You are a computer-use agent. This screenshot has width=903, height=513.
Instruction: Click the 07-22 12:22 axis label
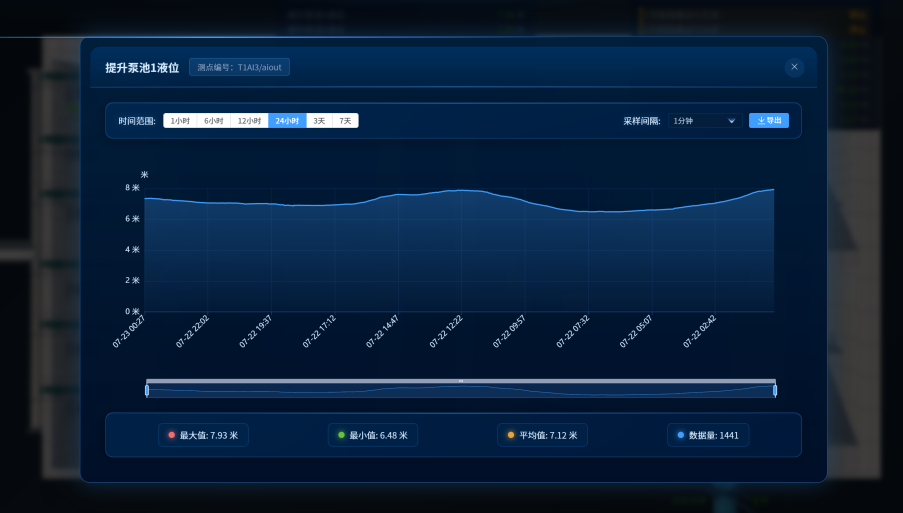pyautogui.click(x=446, y=331)
